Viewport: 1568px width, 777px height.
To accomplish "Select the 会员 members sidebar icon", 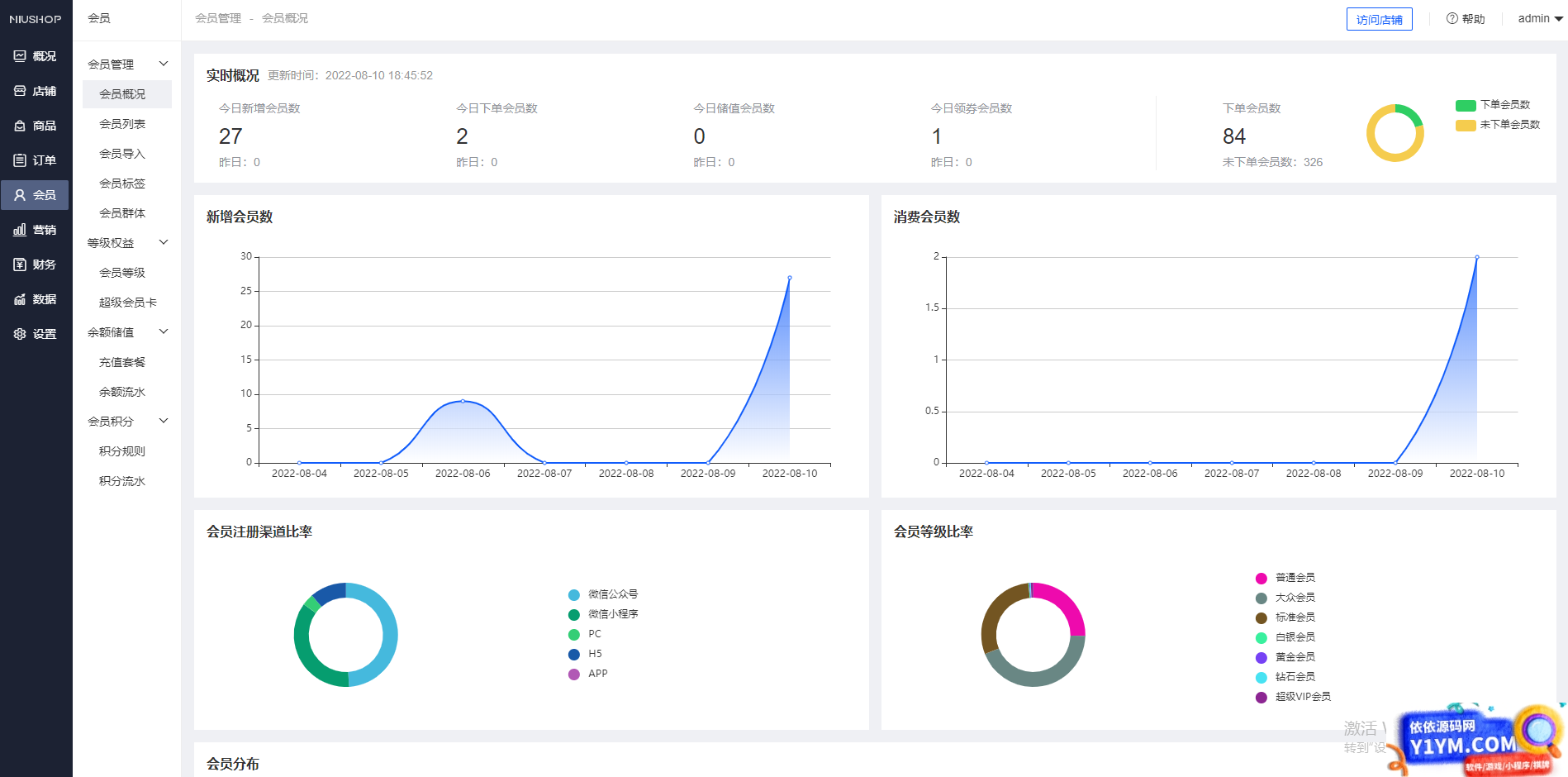I will click(20, 195).
